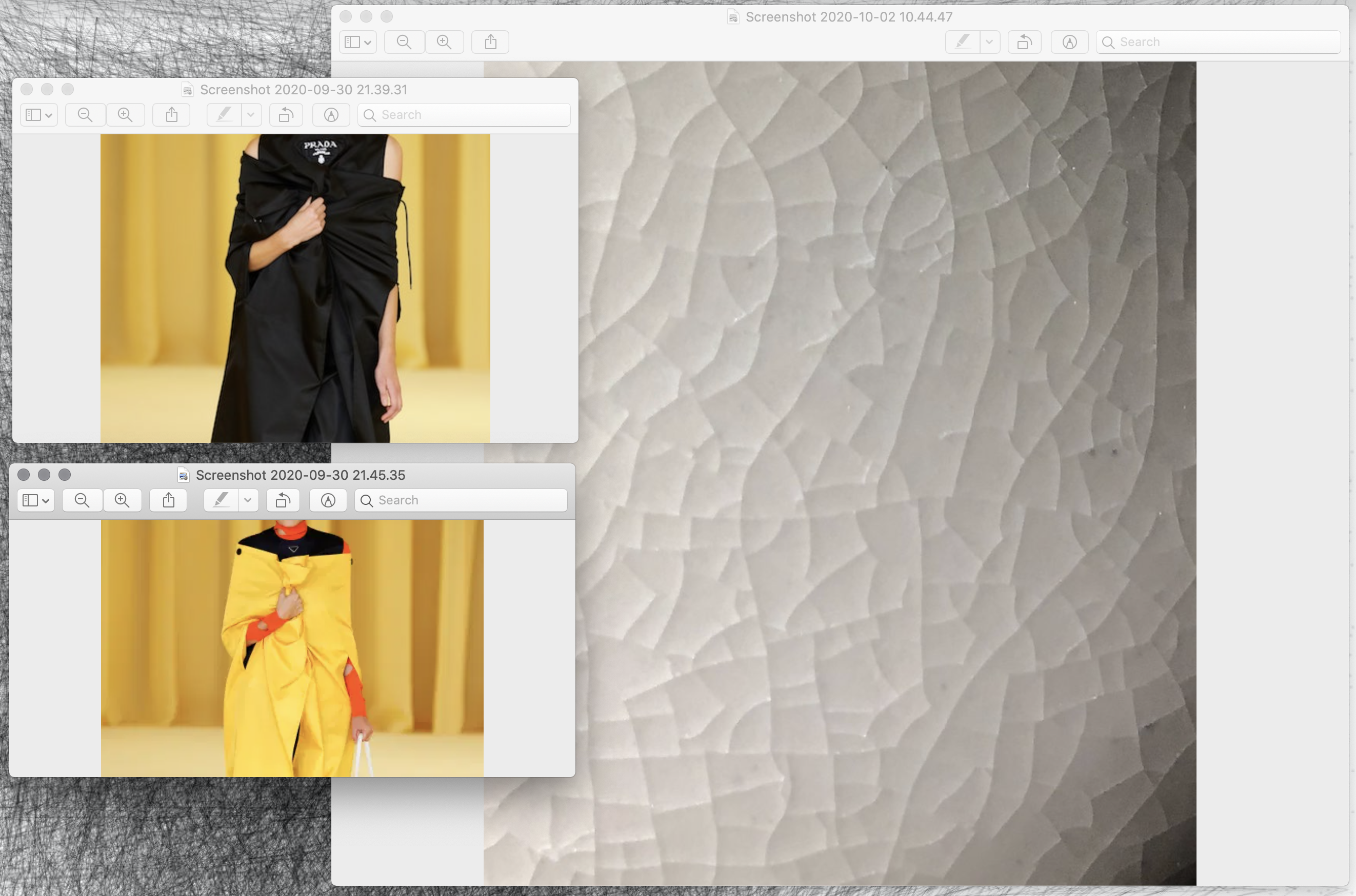
Task: Open sidebar view menu in 21.45.35 window
Action: (36, 501)
